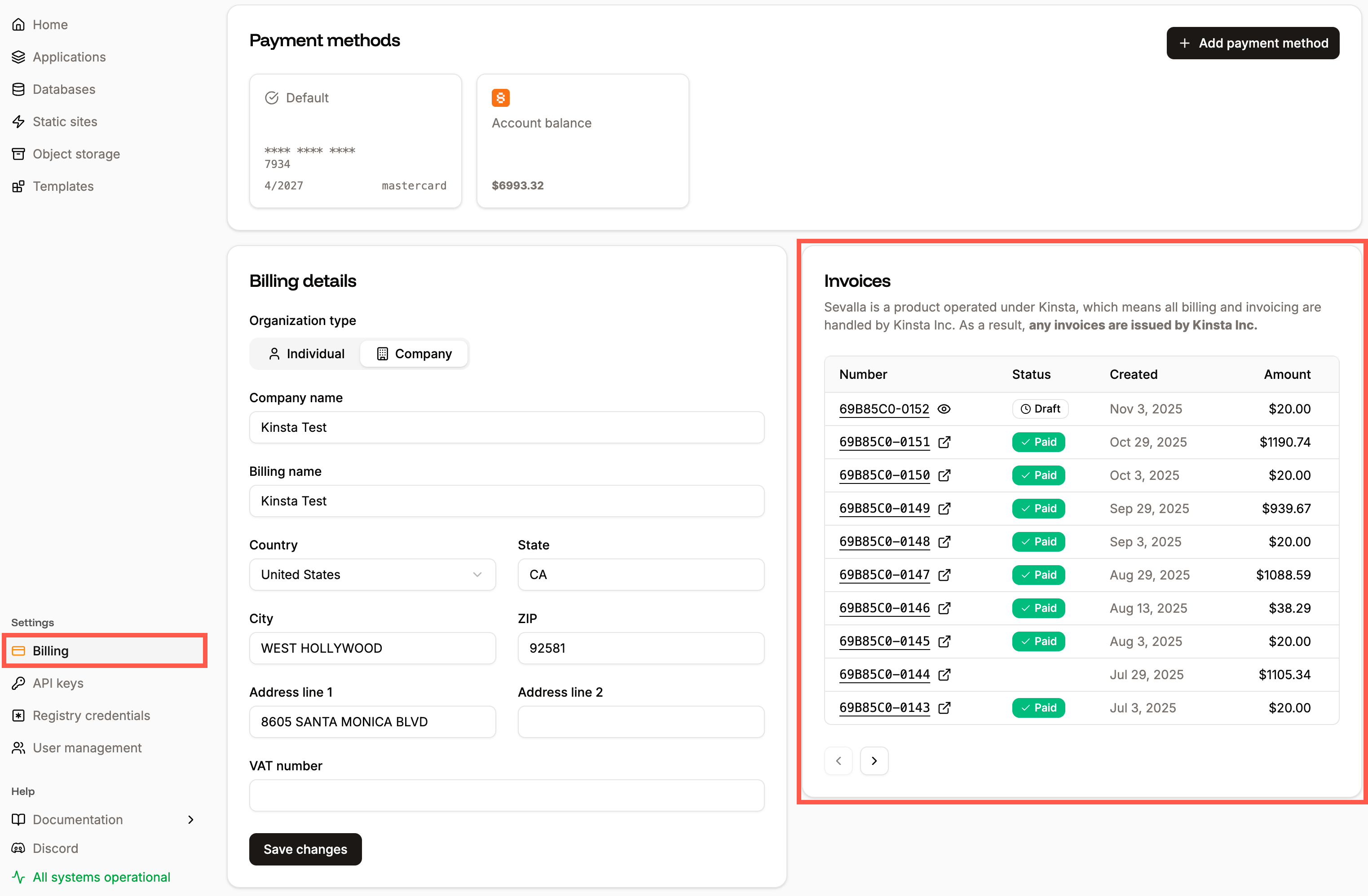Open Discord via its sidebar icon
The image size is (1368, 896).
click(x=18, y=848)
